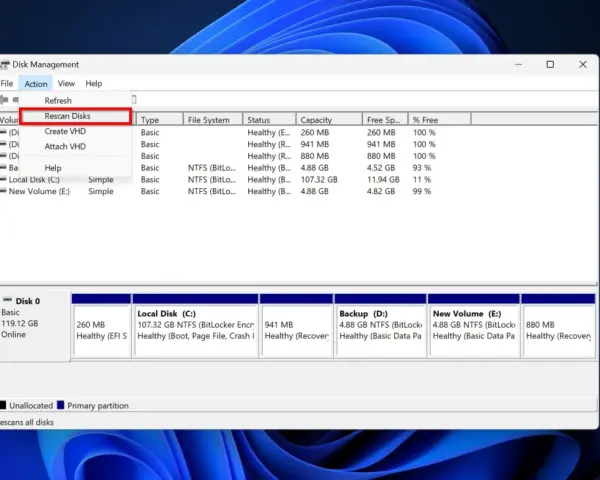Click the 99 % free value
This screenshot has height=480, width=600.
(422, 191)
